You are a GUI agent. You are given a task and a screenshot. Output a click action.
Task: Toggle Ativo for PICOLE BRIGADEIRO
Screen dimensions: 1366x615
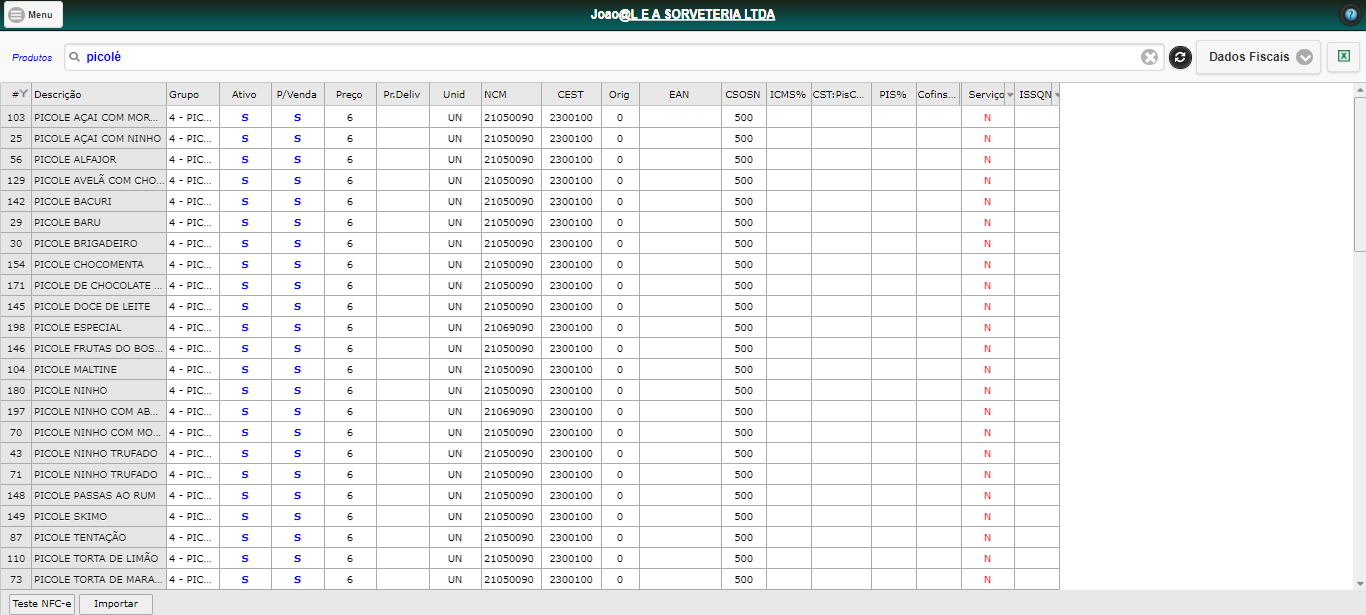(x=245, y=243)
